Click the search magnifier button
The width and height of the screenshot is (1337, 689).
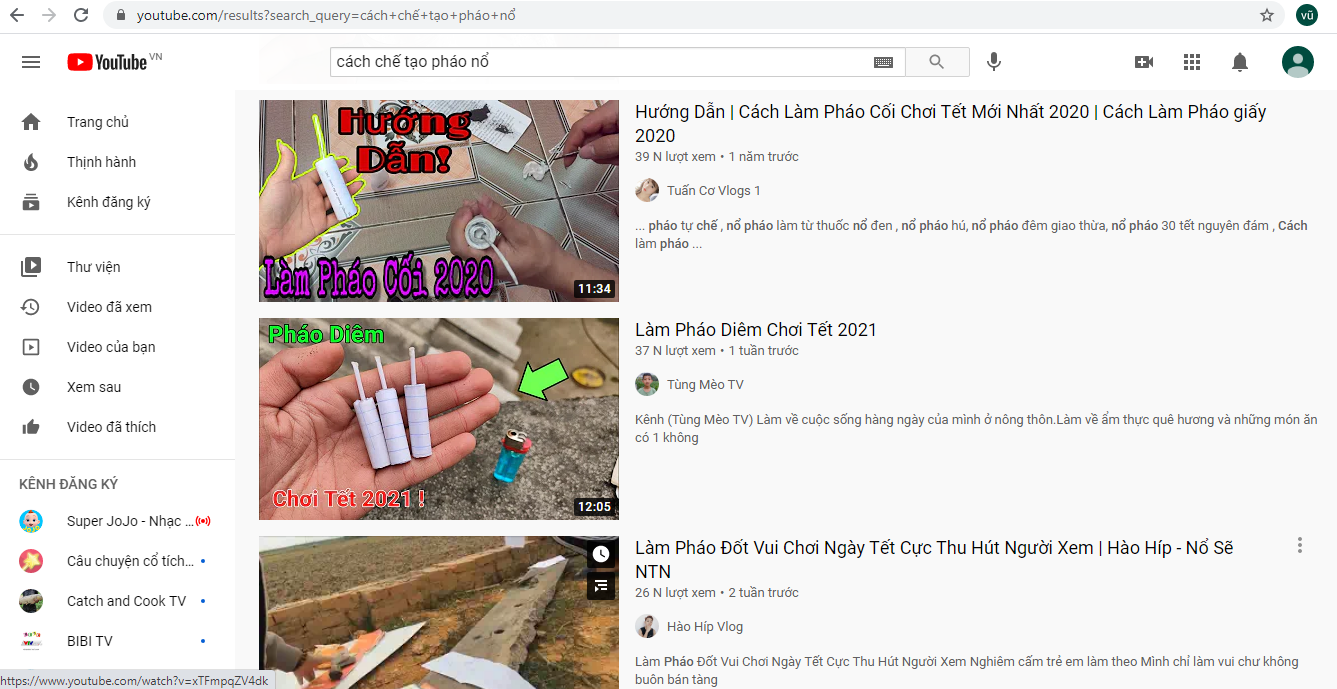[937, 62]
